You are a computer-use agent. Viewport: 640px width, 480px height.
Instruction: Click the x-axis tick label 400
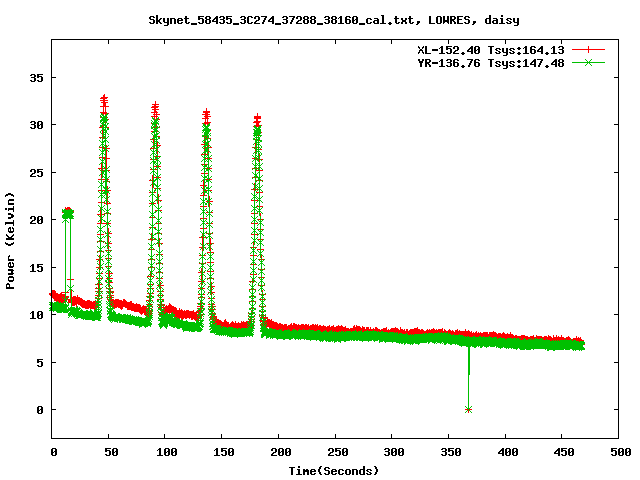point(507,452)
